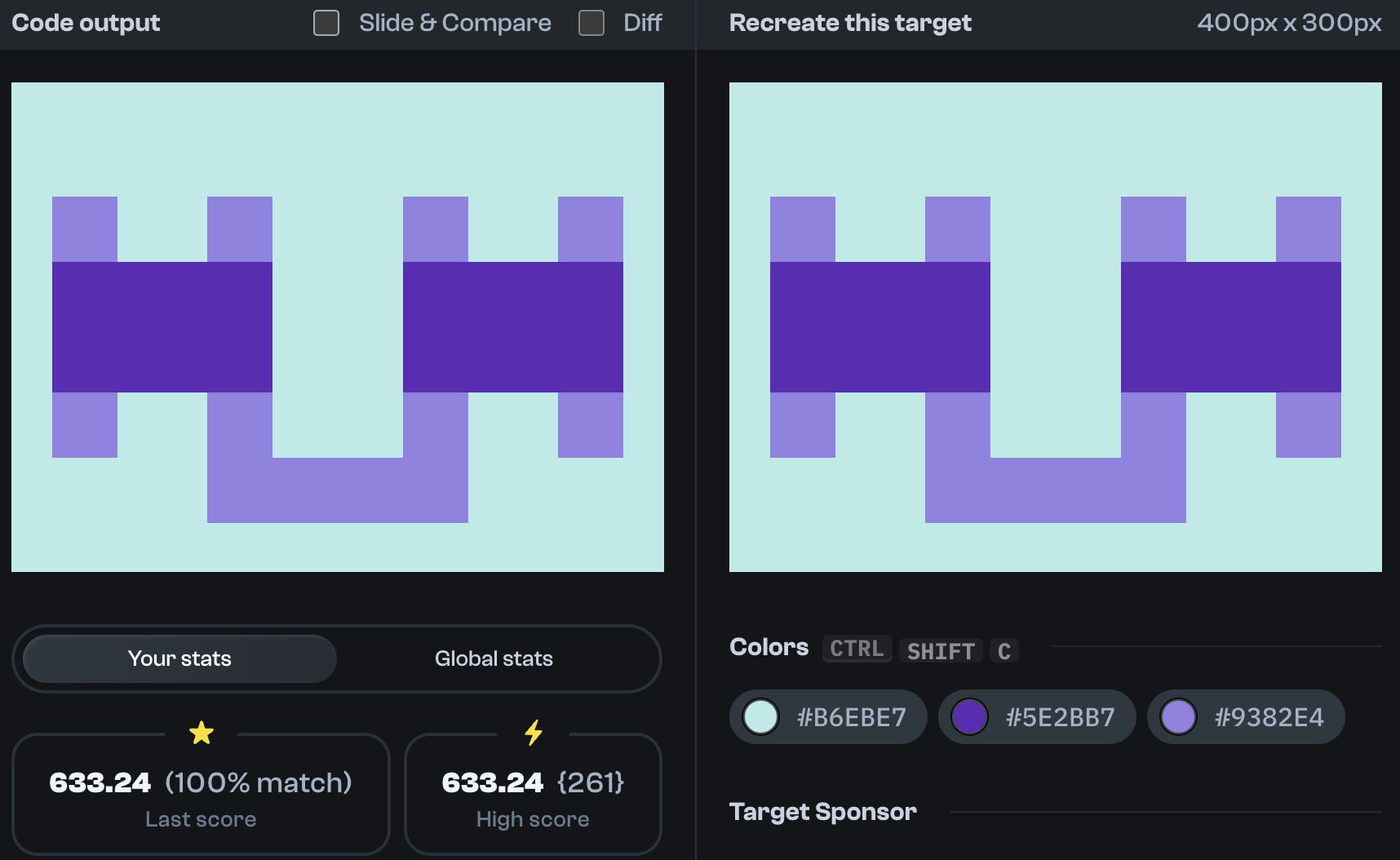Click the SHIFT key hint badge
The height and width of the screenshot is (860, 1400).
coord(940,650)
